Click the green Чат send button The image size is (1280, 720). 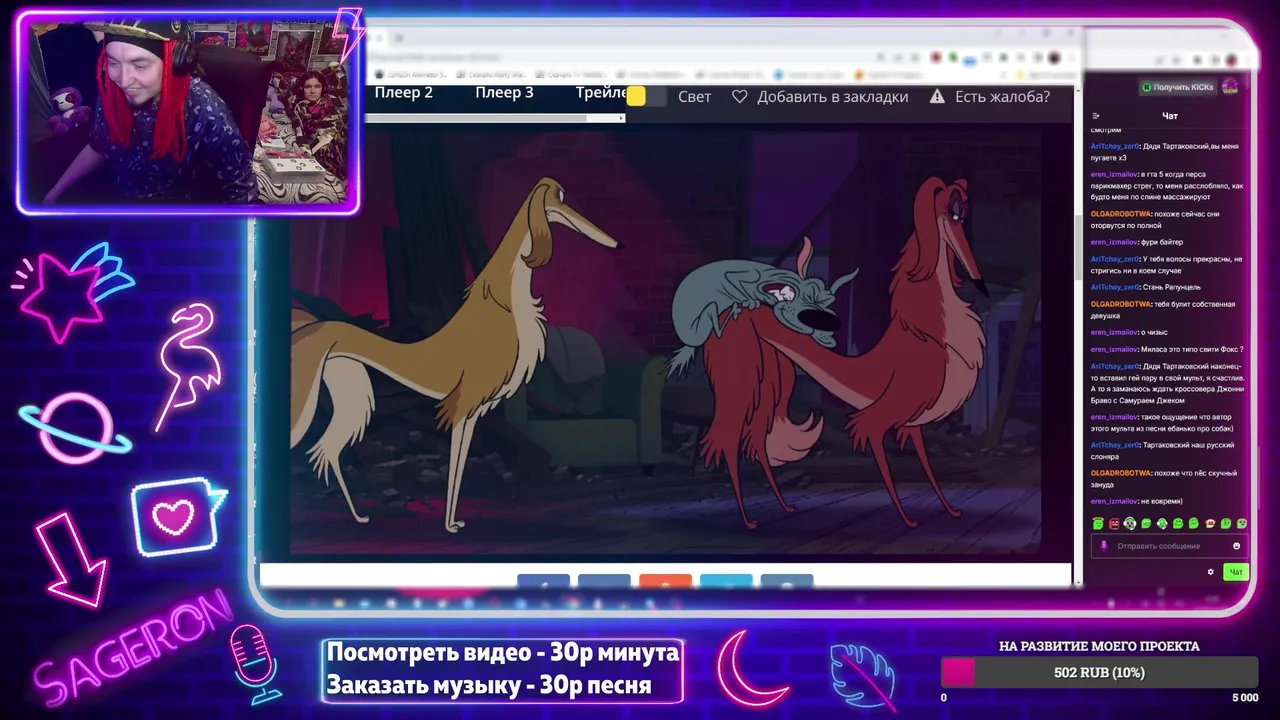coord(1236,572)
